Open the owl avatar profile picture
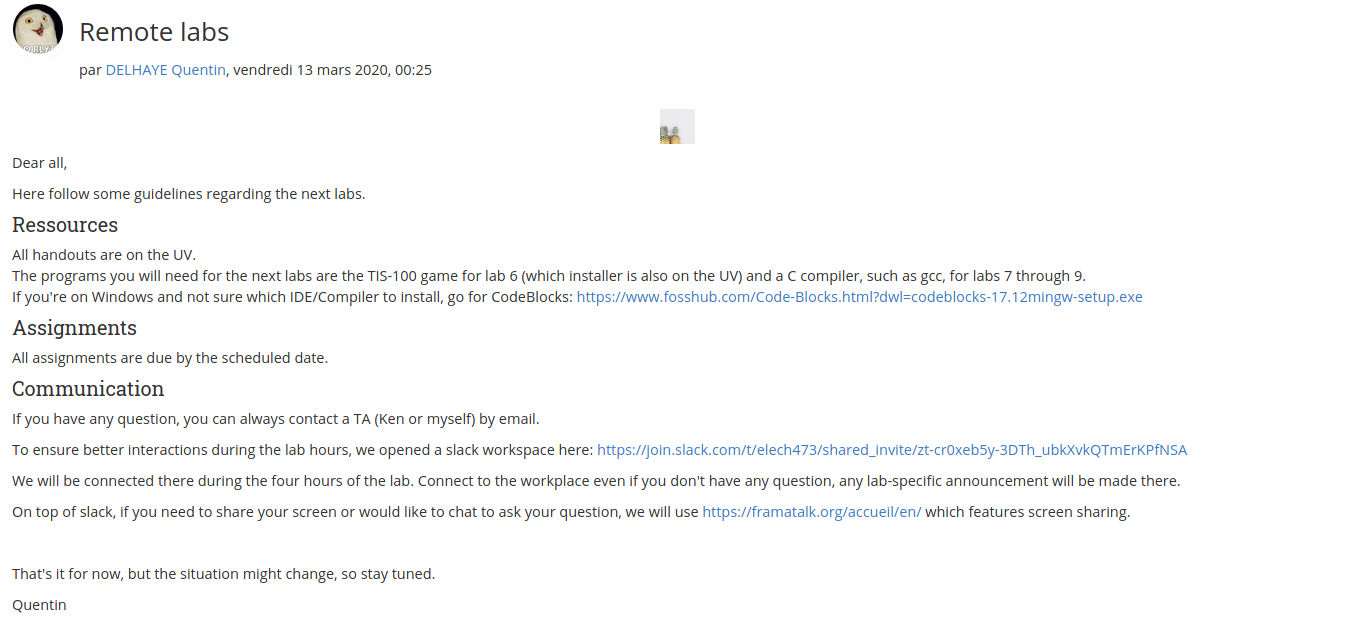Viewport: 1351px width, 622px height. tap(38, 29)
